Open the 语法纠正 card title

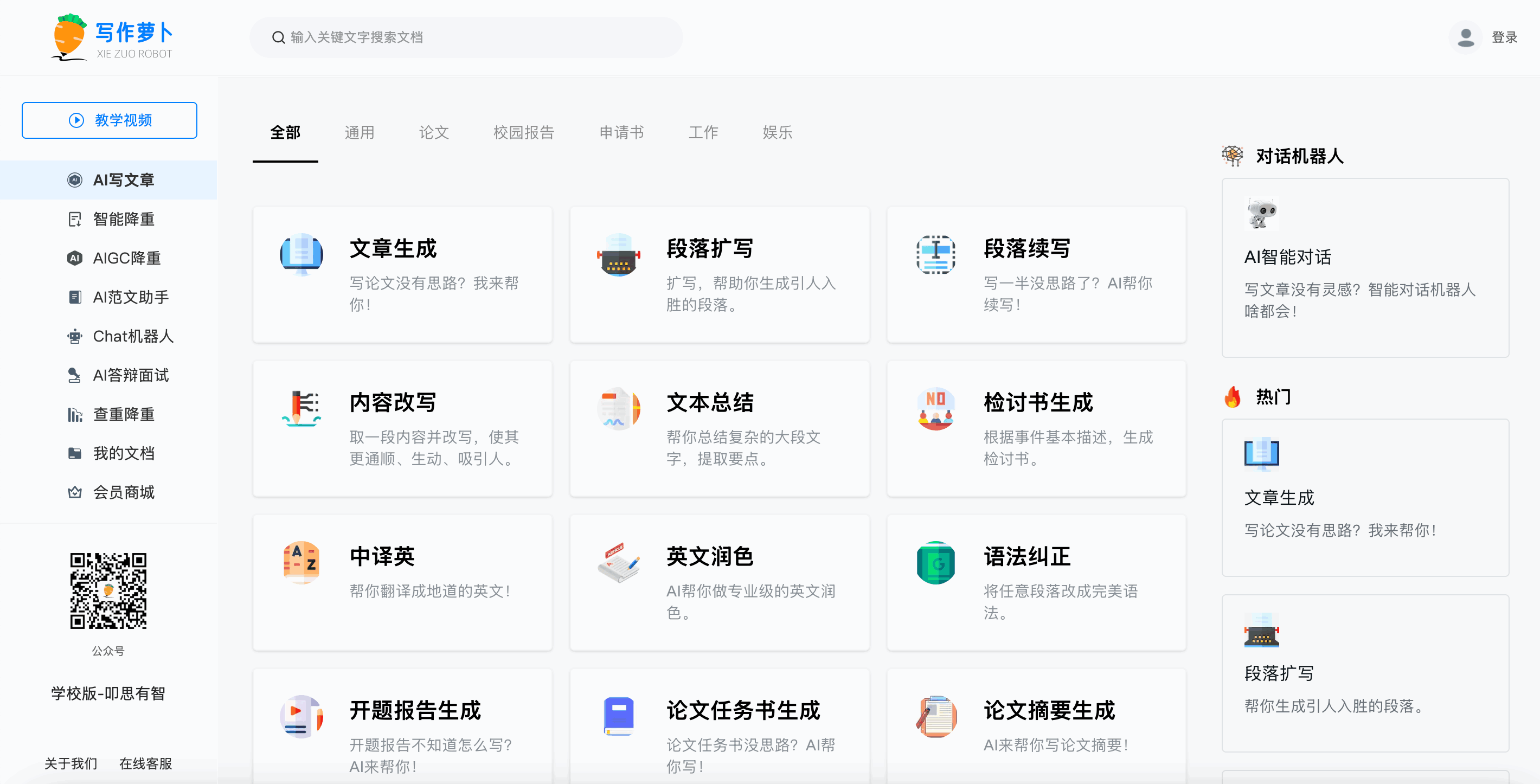point(1027,556)
